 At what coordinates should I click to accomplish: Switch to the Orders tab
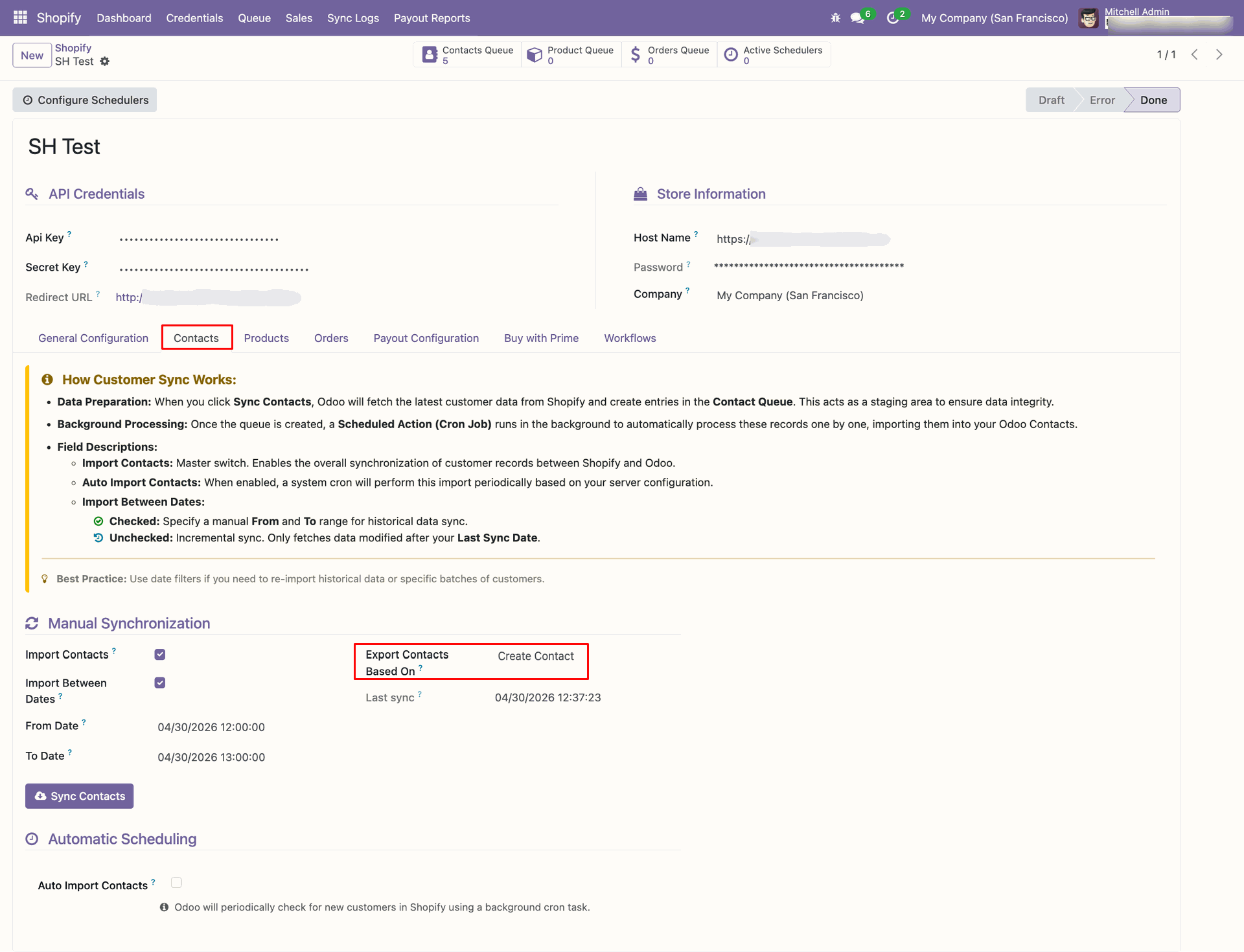tap(331, 338)
